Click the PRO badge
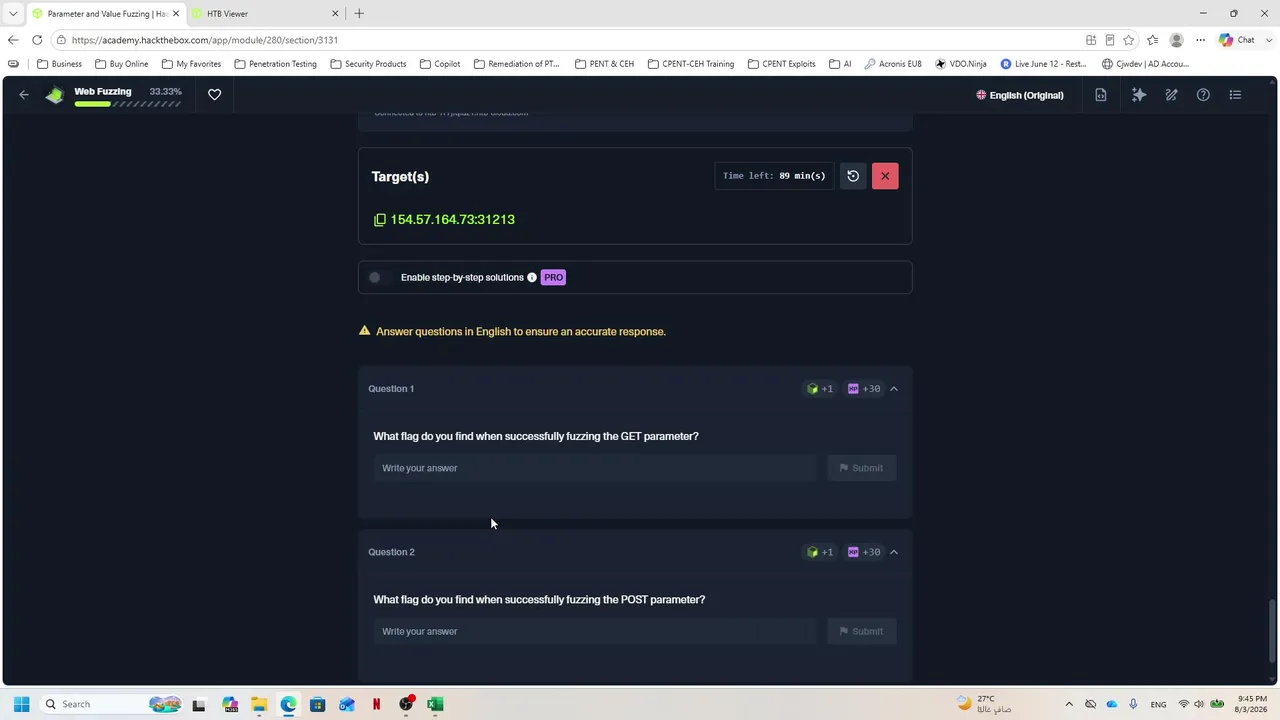This screenshot has width=1280, height=720. tap(553, 277)
